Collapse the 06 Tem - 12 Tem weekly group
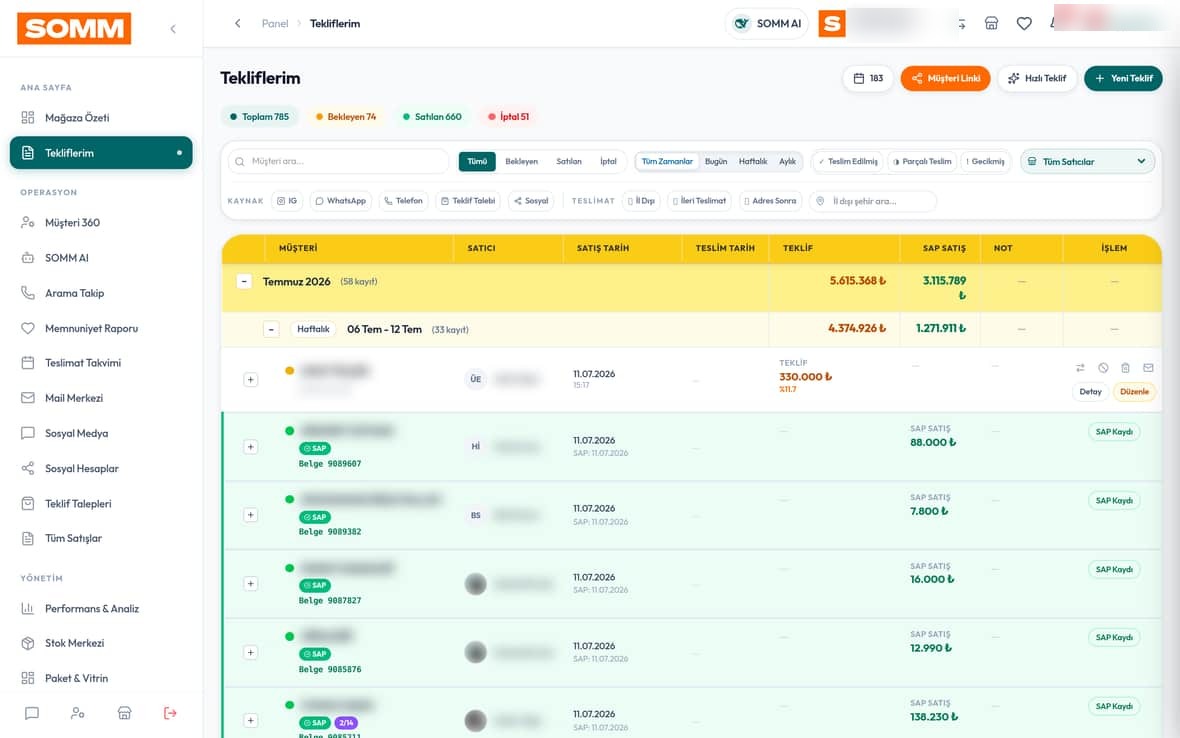Image resolution: width=1180 pixels, height=738 pixels. coord(272,330)
